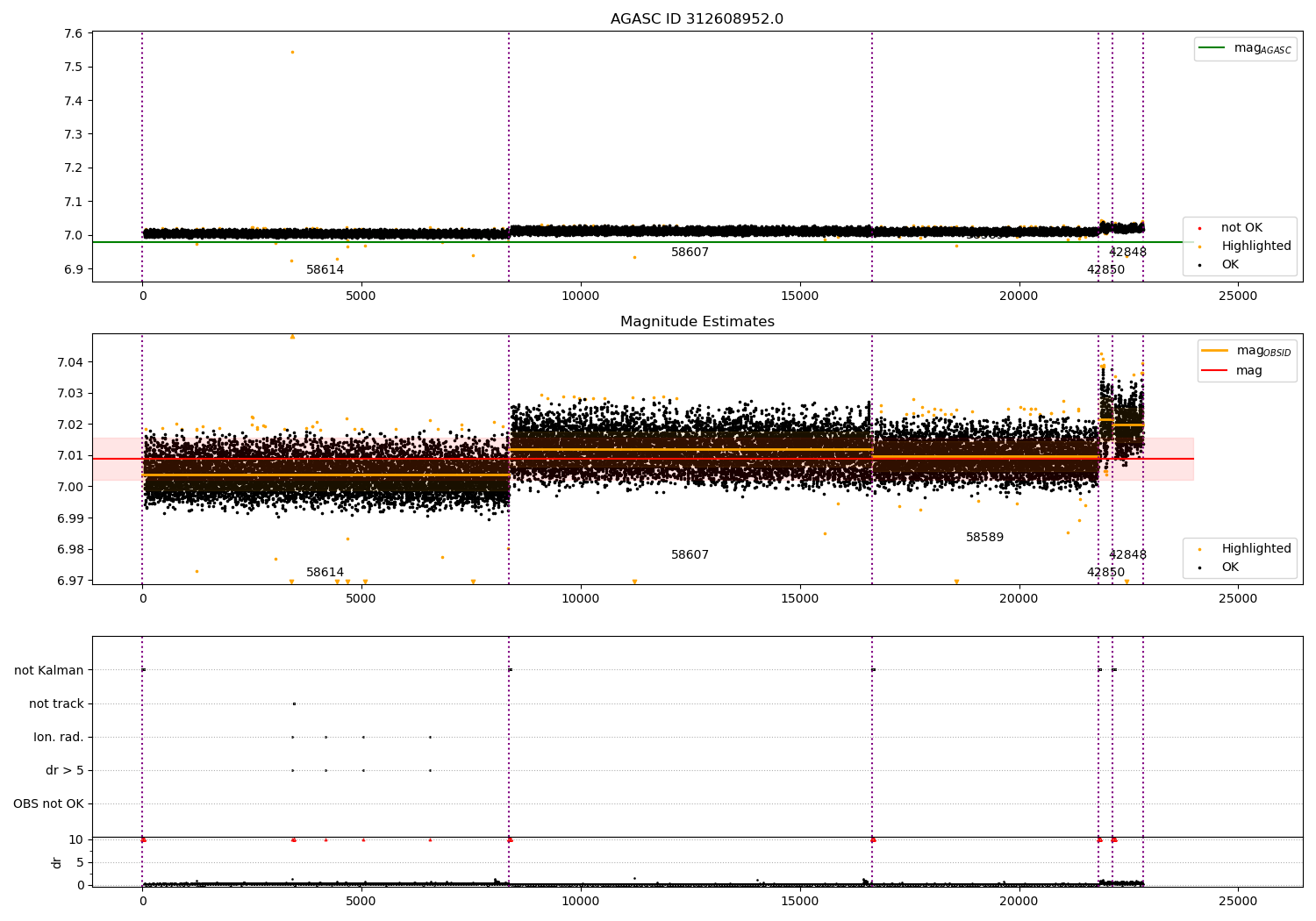Select obsid label 58614 in Magnitude Estimates plot
The image size is (1316, 921).
tap(325, 573)
